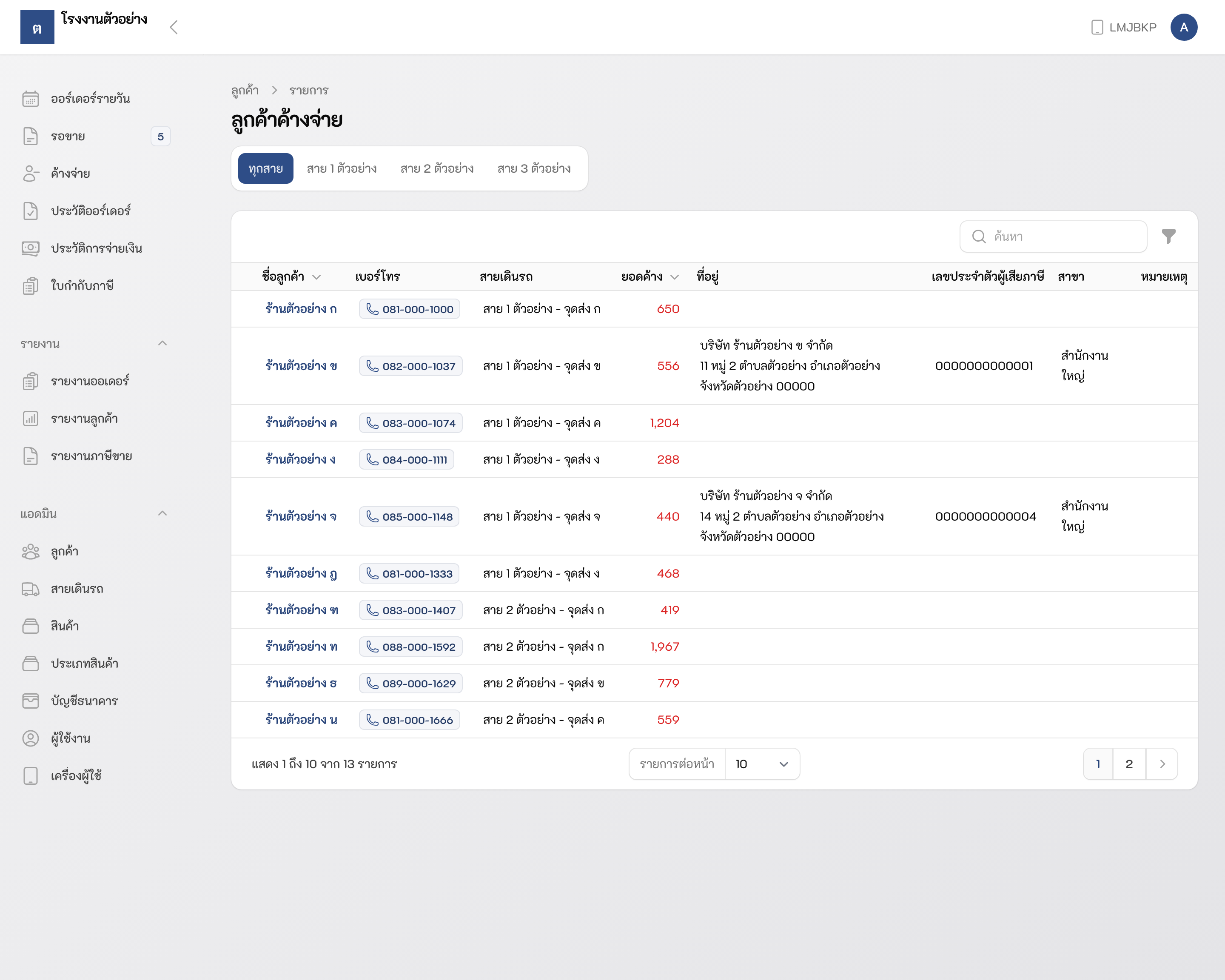Collapse the แอดมิน section
Screen dimensions: 1225x980
[x=162, y=513]
